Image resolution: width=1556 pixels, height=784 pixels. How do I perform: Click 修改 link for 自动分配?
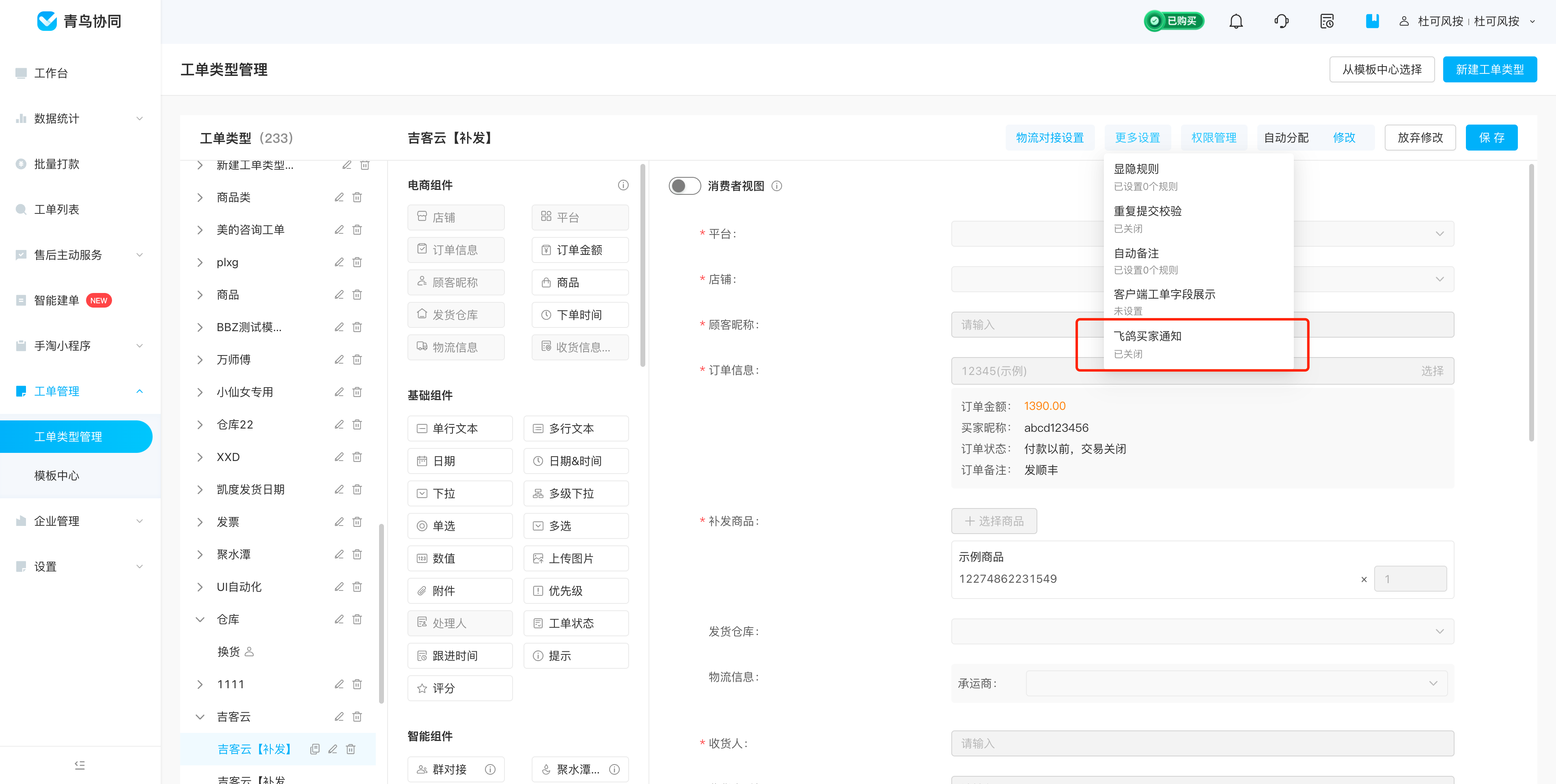pos(1344,138)
